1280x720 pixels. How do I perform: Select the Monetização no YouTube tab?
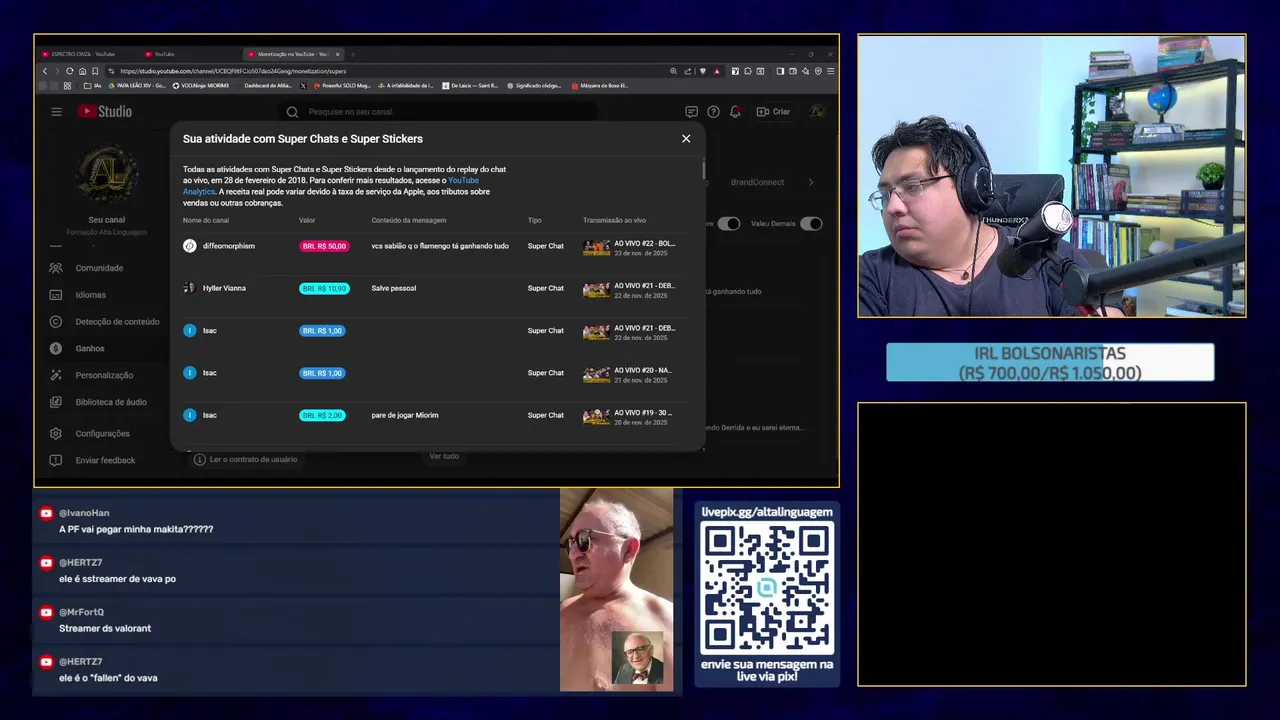pos(292,54)
